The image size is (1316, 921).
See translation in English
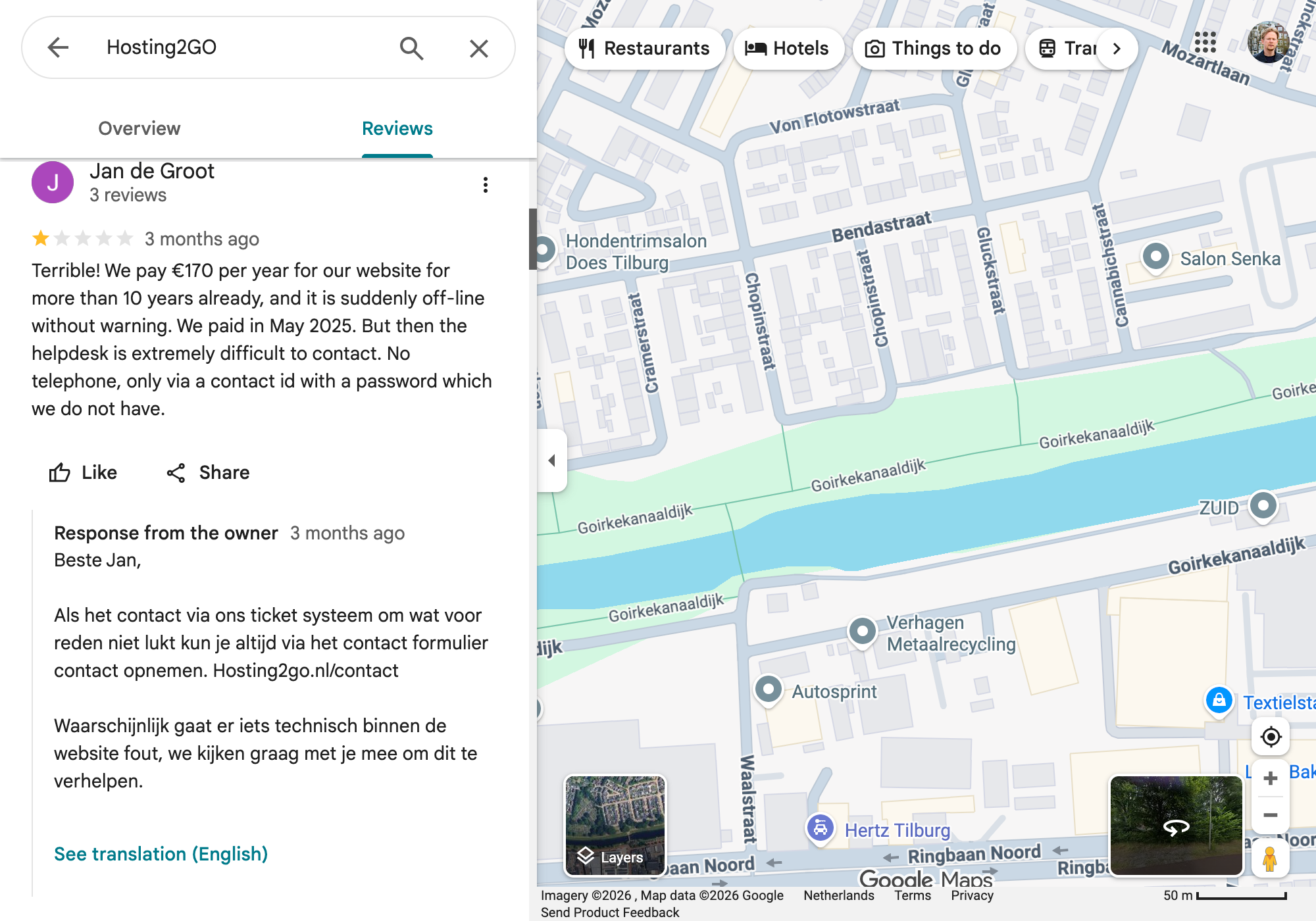click(160, 853)
